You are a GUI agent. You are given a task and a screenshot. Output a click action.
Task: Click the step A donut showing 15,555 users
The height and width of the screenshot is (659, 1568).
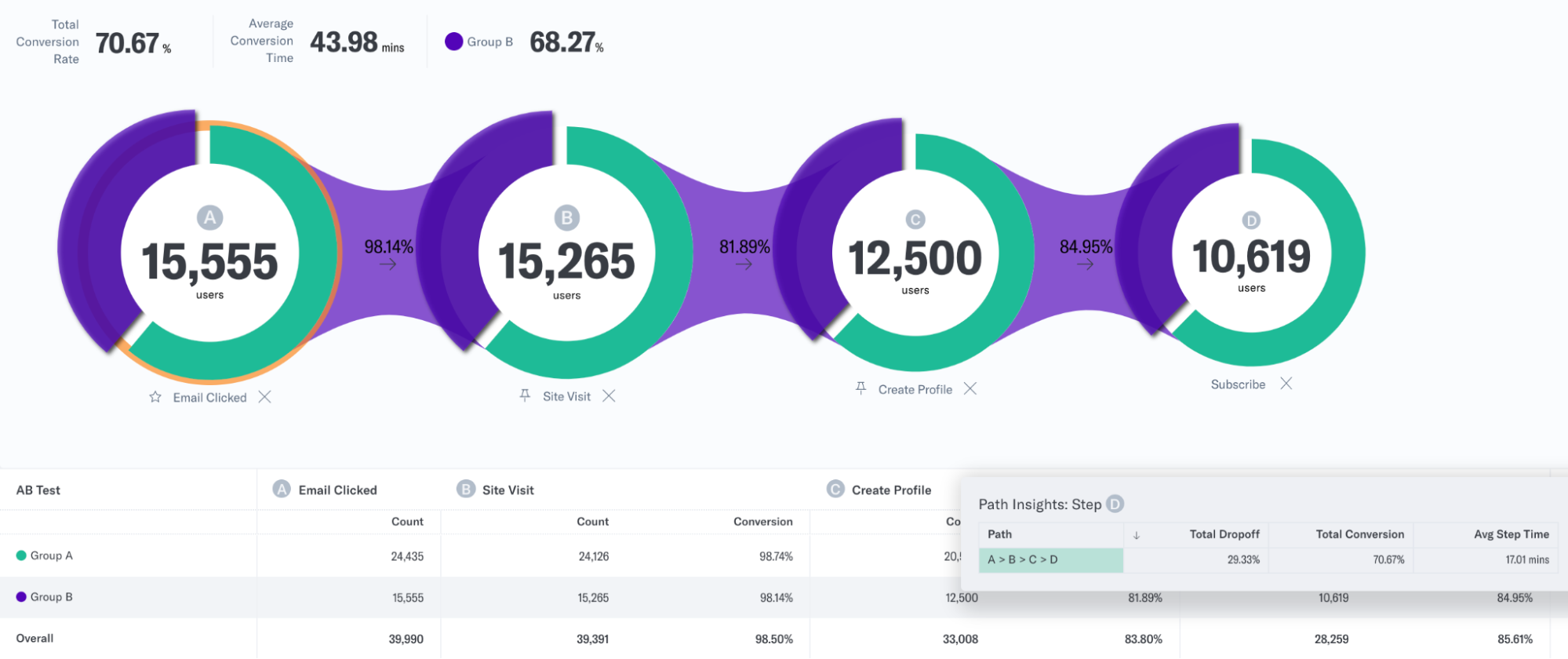click(x=209, y=249)
